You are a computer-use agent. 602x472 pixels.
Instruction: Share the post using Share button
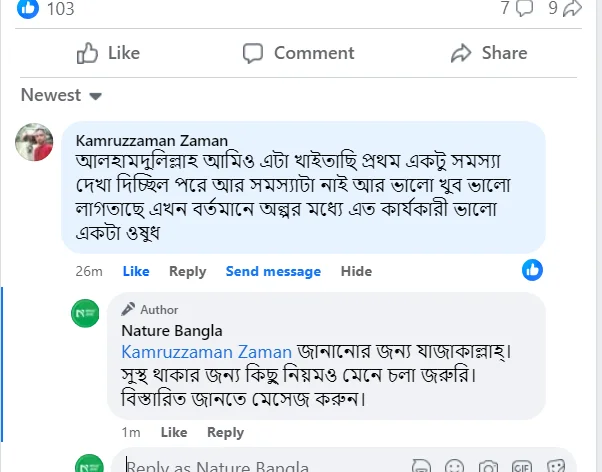click(x=489, y=53)
